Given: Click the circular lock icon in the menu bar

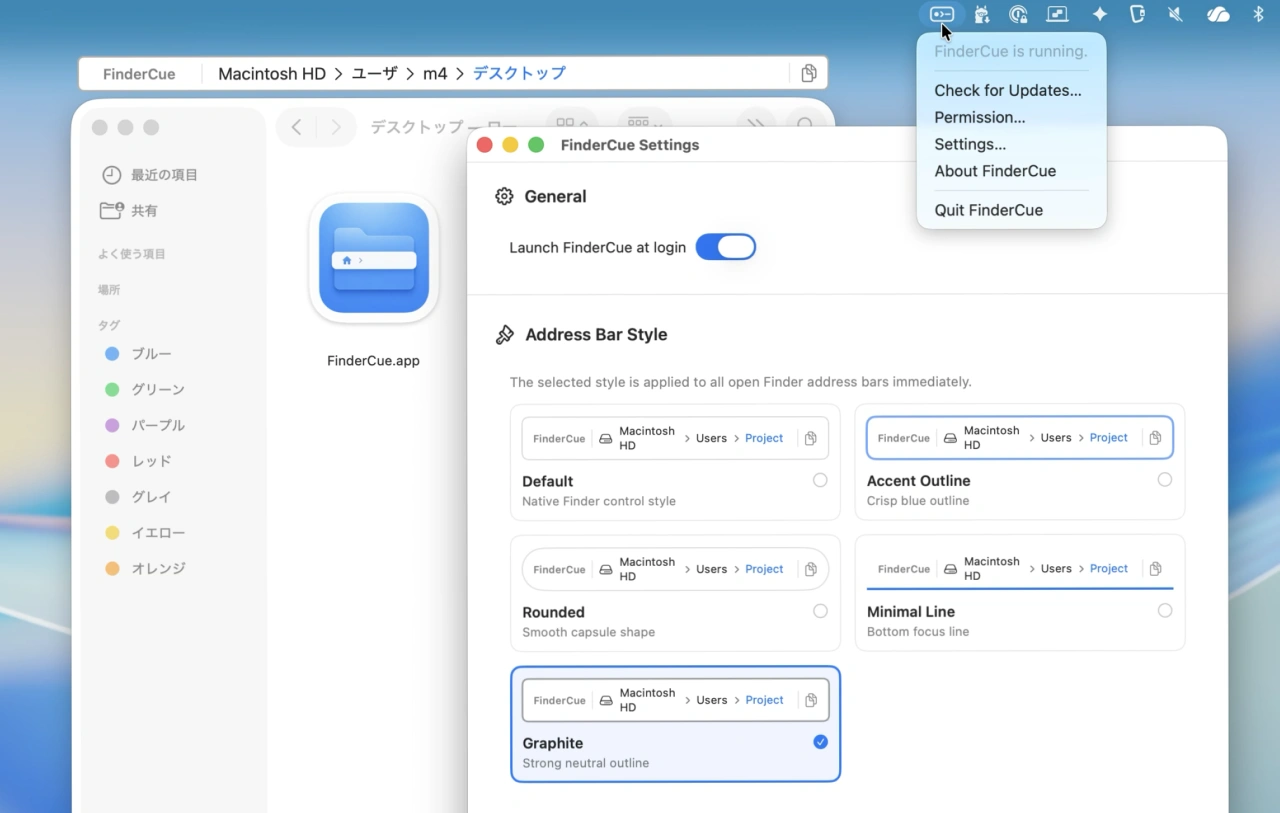Looking at the screenshot, I should (x=1019, y=14).
